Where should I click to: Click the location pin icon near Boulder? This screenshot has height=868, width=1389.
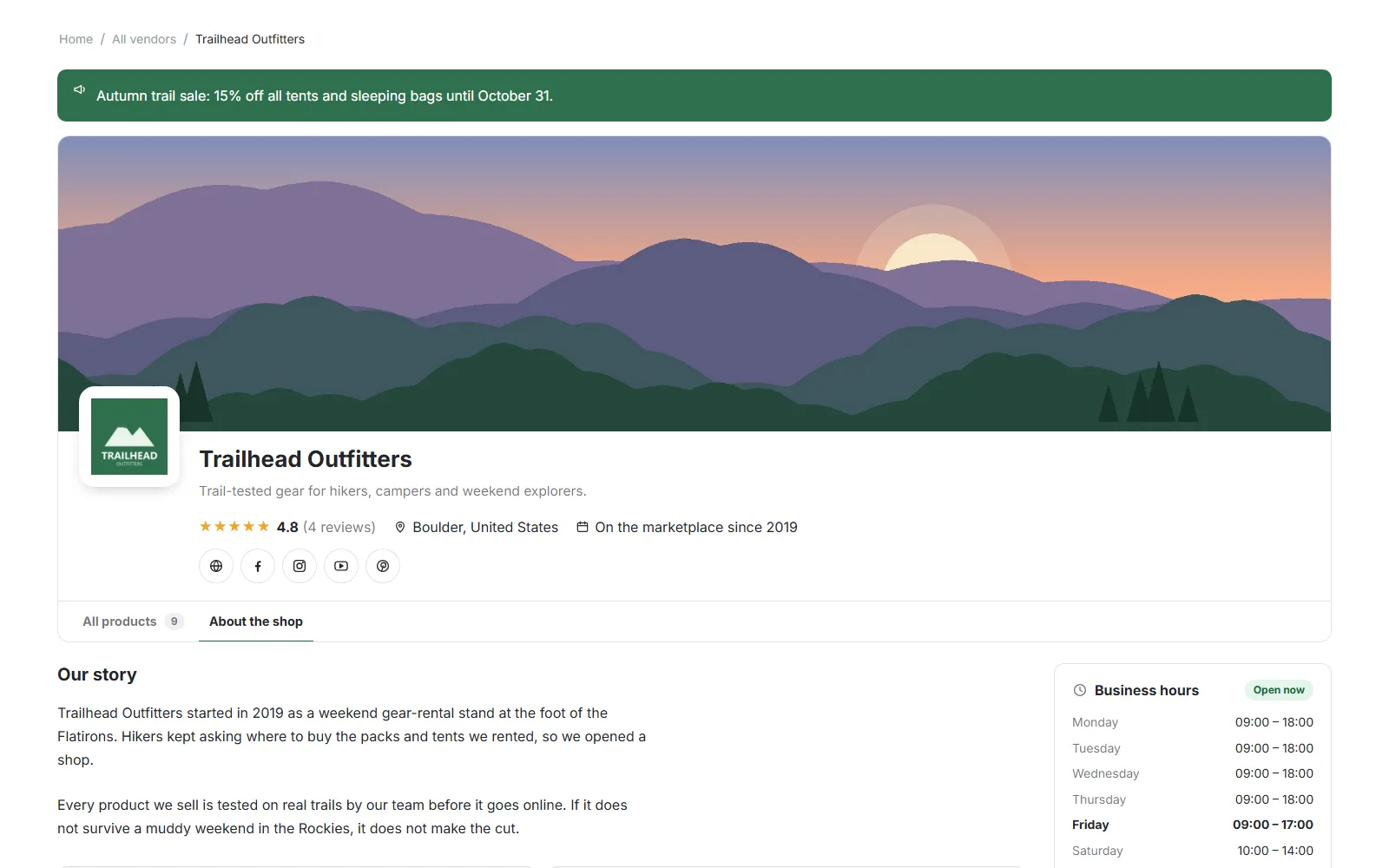[x=400, y=527]
